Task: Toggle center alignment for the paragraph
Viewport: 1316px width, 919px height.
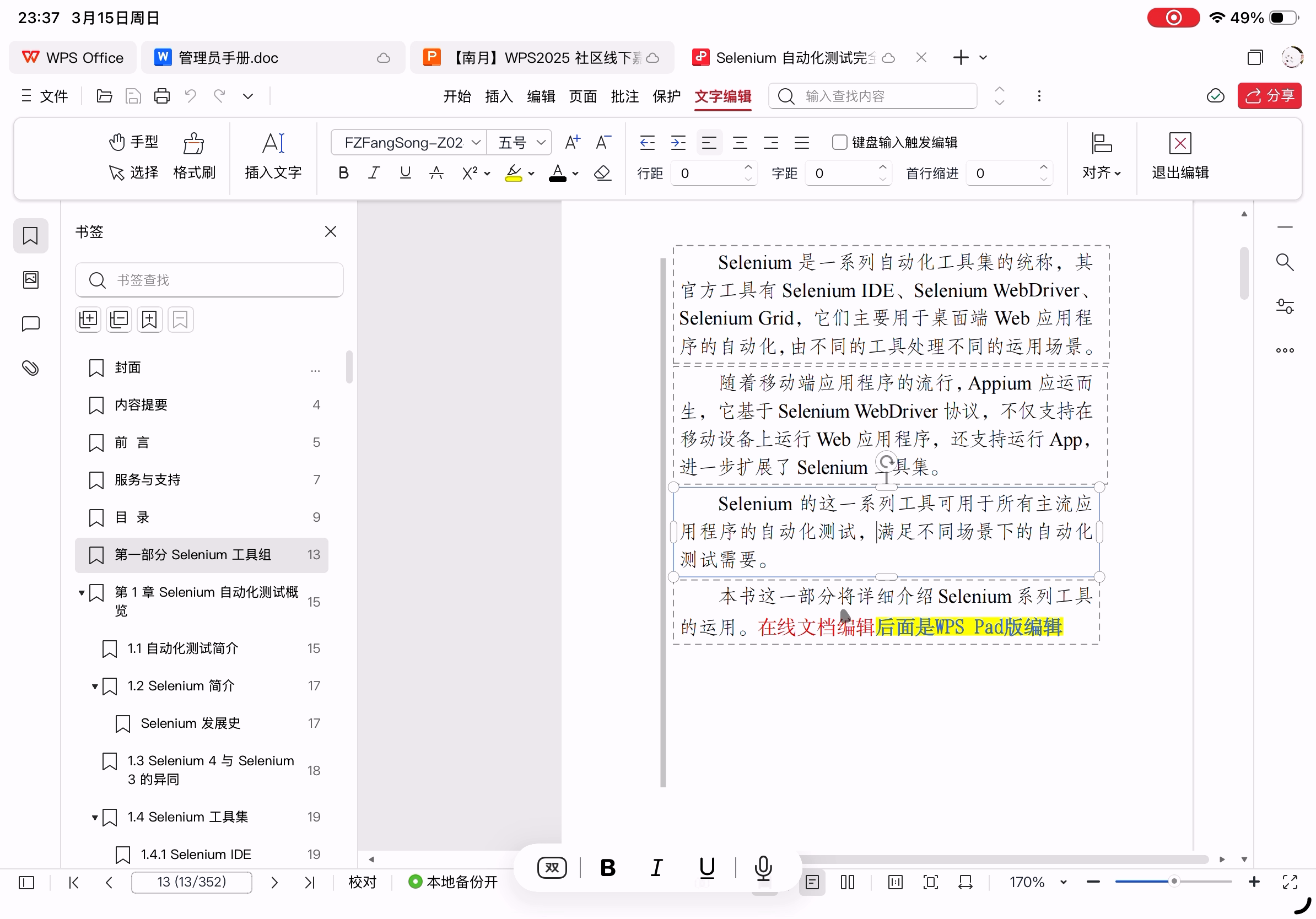Action: coord(740,142)
